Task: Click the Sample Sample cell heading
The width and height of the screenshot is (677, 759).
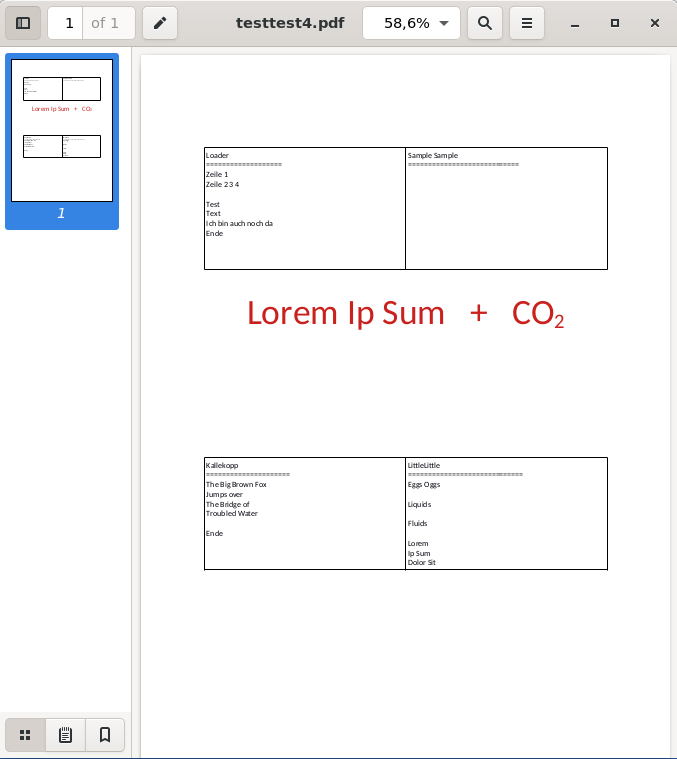Action: [x=432, y=156]
